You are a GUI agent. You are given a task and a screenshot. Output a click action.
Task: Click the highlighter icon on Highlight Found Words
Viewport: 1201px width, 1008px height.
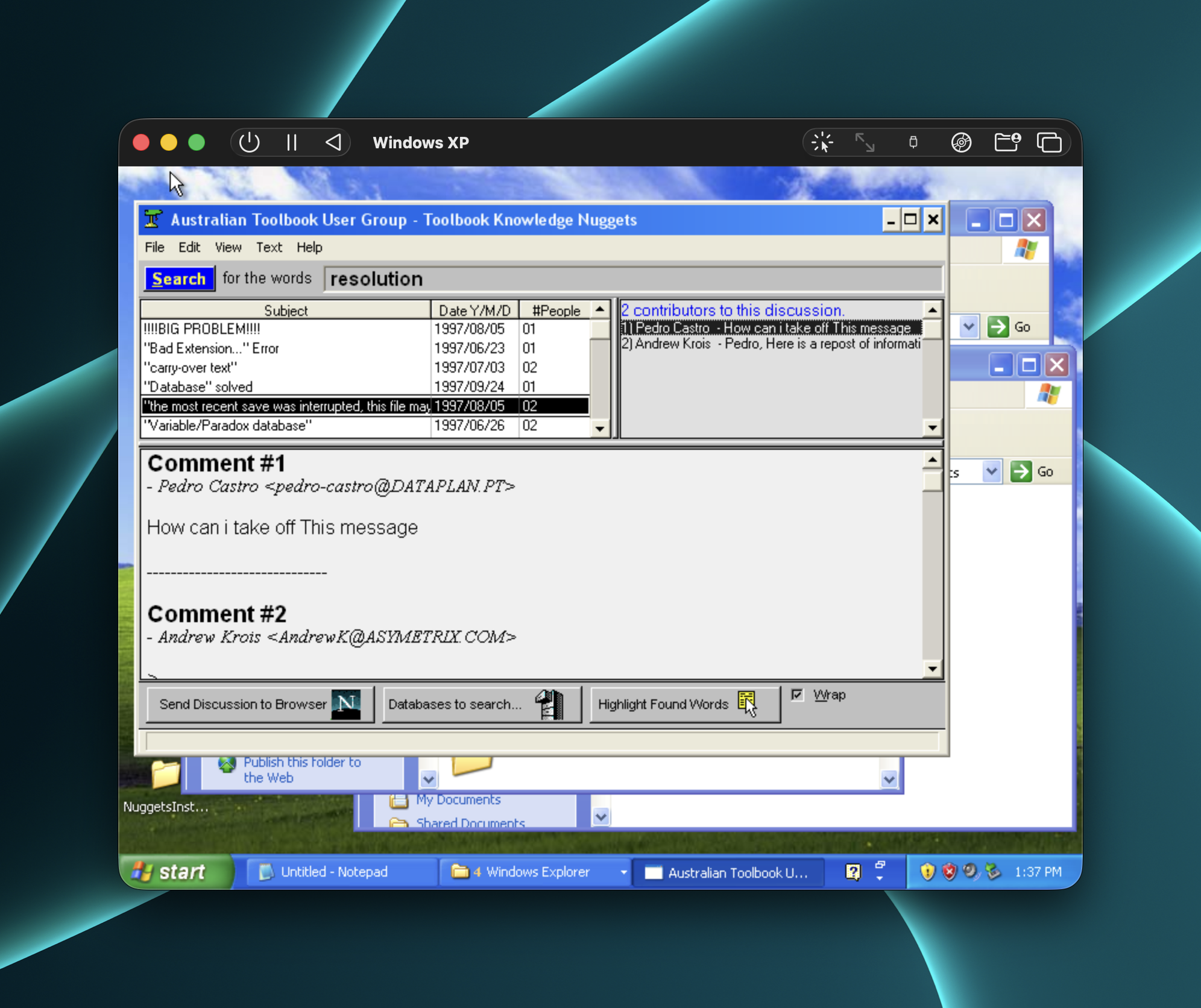click(748, 704)
